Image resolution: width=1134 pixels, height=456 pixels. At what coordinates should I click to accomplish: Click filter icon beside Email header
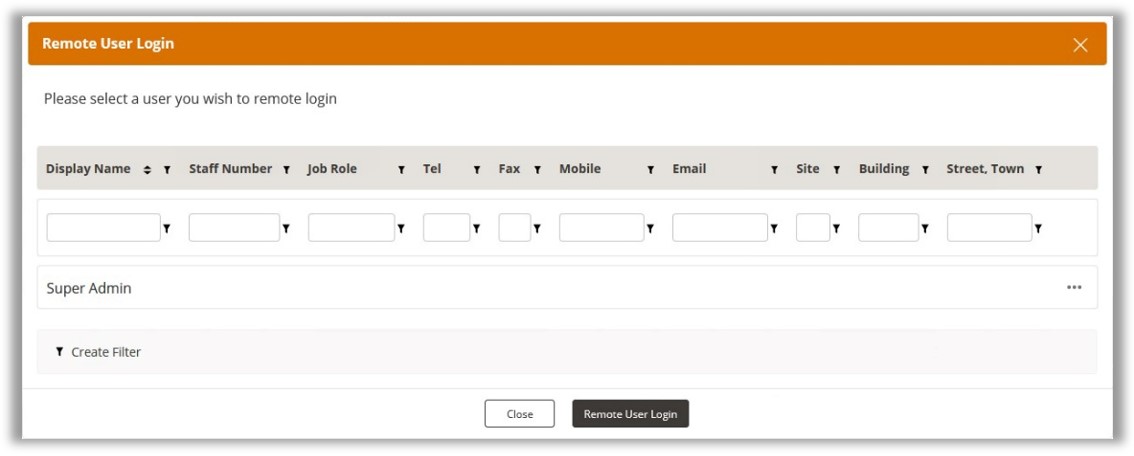click(774, 170)
